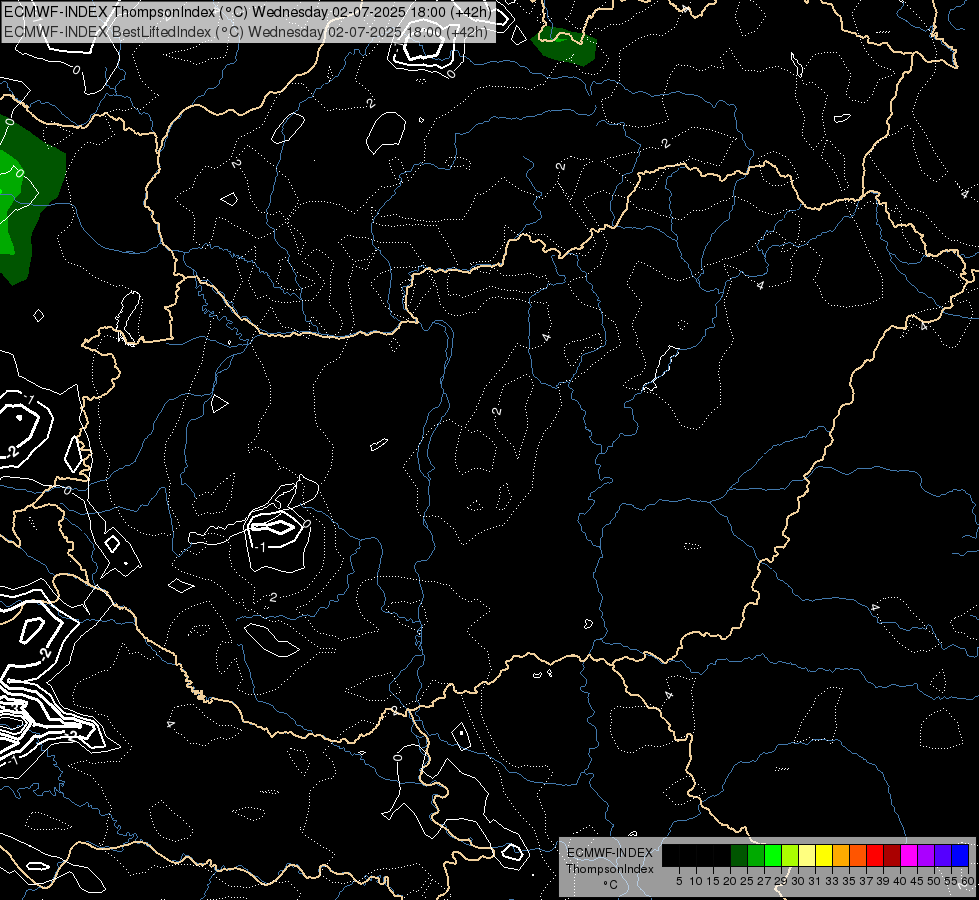Image resolution: width=979 pixels, height=900 pixels.
Task: Pick the blue 55–60 legend swatch
Action: click(960, 855)
